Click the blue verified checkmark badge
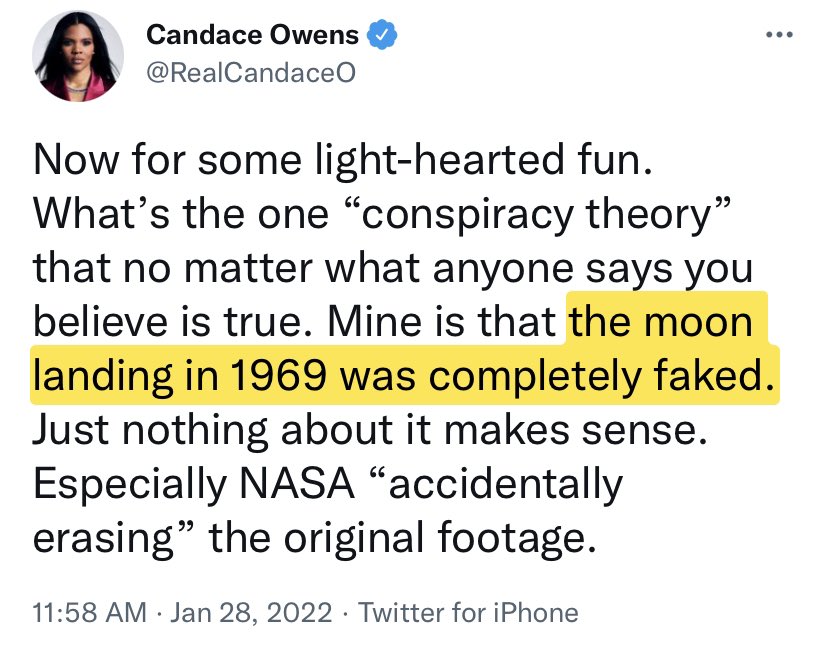Image resolution: width=828 pixels, height=648 pixels. [x=381, y=35]
